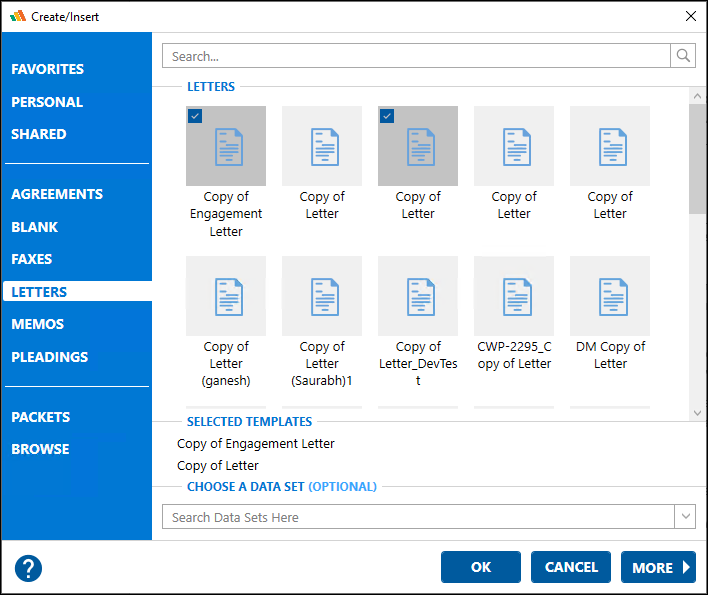Expand options with the More button
The width and height of the screenshot is (708, 595).
tap(658, 567)
